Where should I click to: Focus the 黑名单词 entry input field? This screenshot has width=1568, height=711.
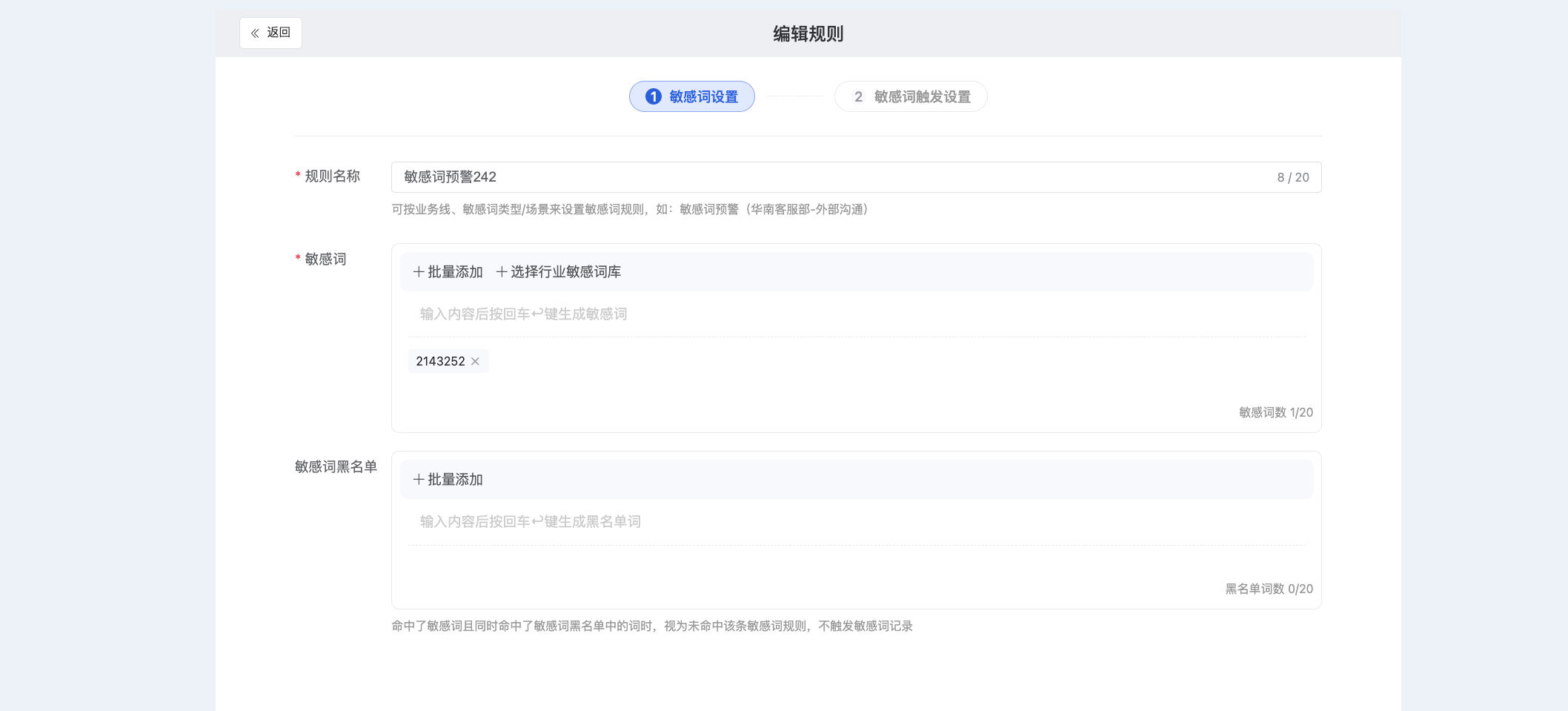point(856,522)
